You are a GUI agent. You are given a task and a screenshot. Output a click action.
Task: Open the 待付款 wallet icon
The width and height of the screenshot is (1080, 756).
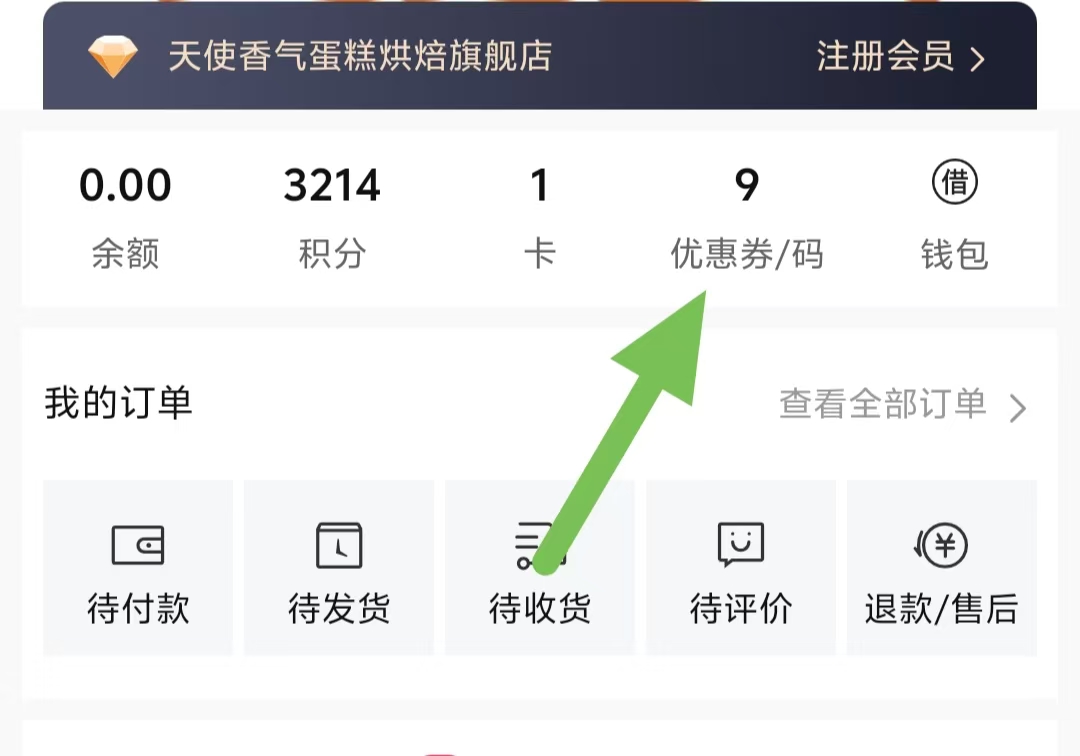click(138, 545)
